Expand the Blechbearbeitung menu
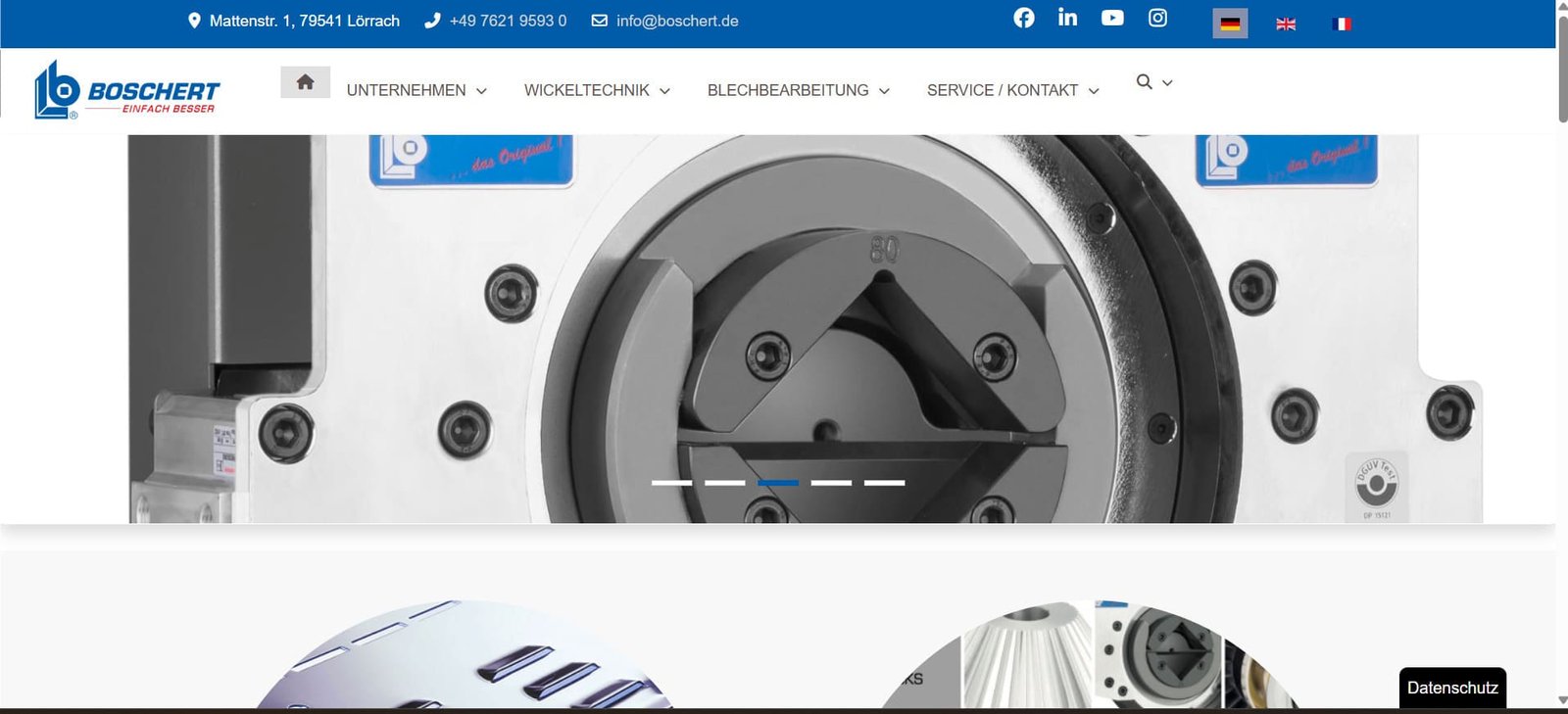The height and width of the screenshot is (714, 1568). [x=798, y=90]
